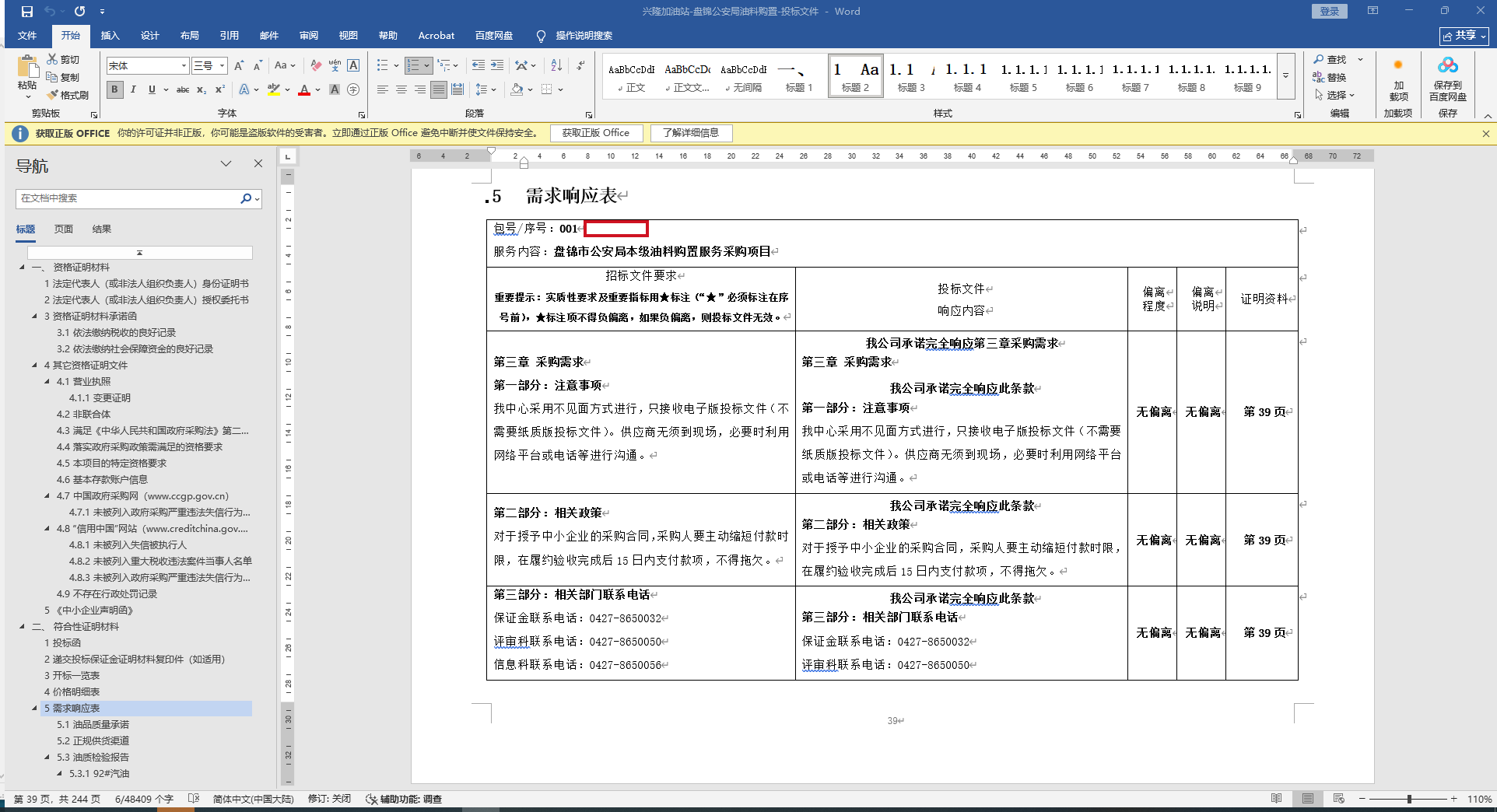Click the Format Painter (格式刷) tool
The width and height of the screenshot is (1497, 812).
[x=68, y=95]
